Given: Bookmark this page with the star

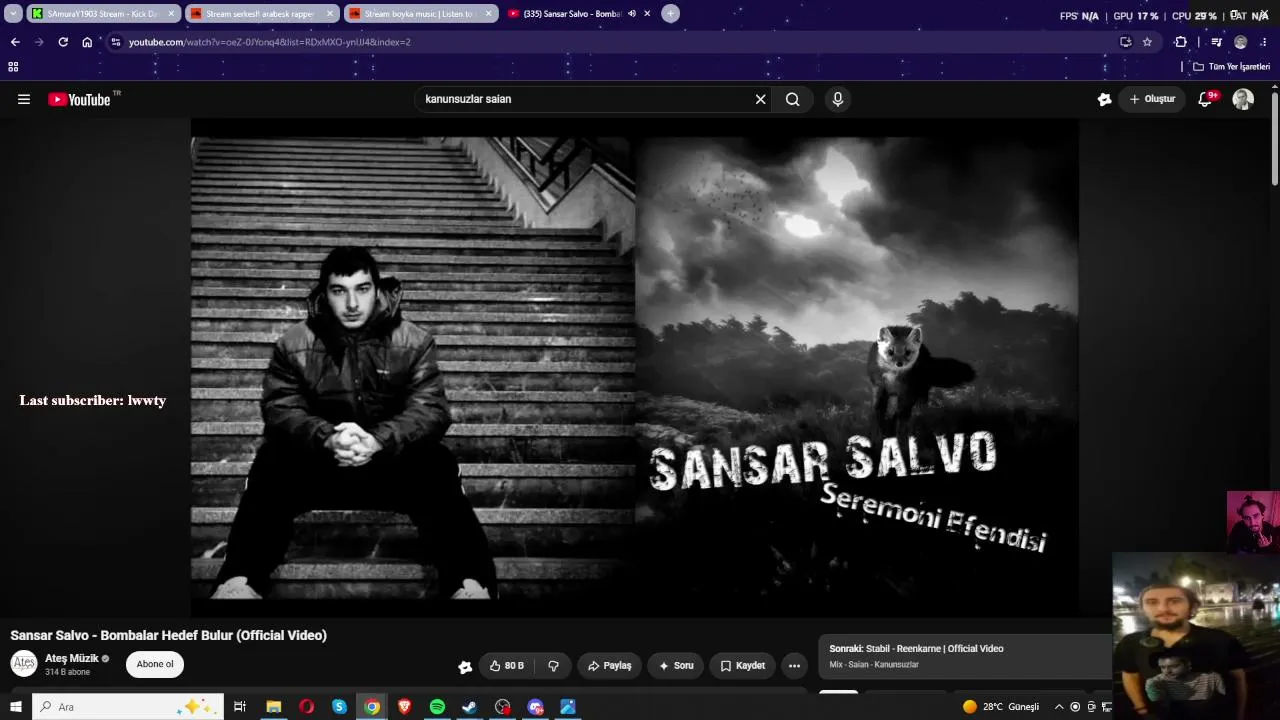Looking at the screenshot, I should (1147, 42).
